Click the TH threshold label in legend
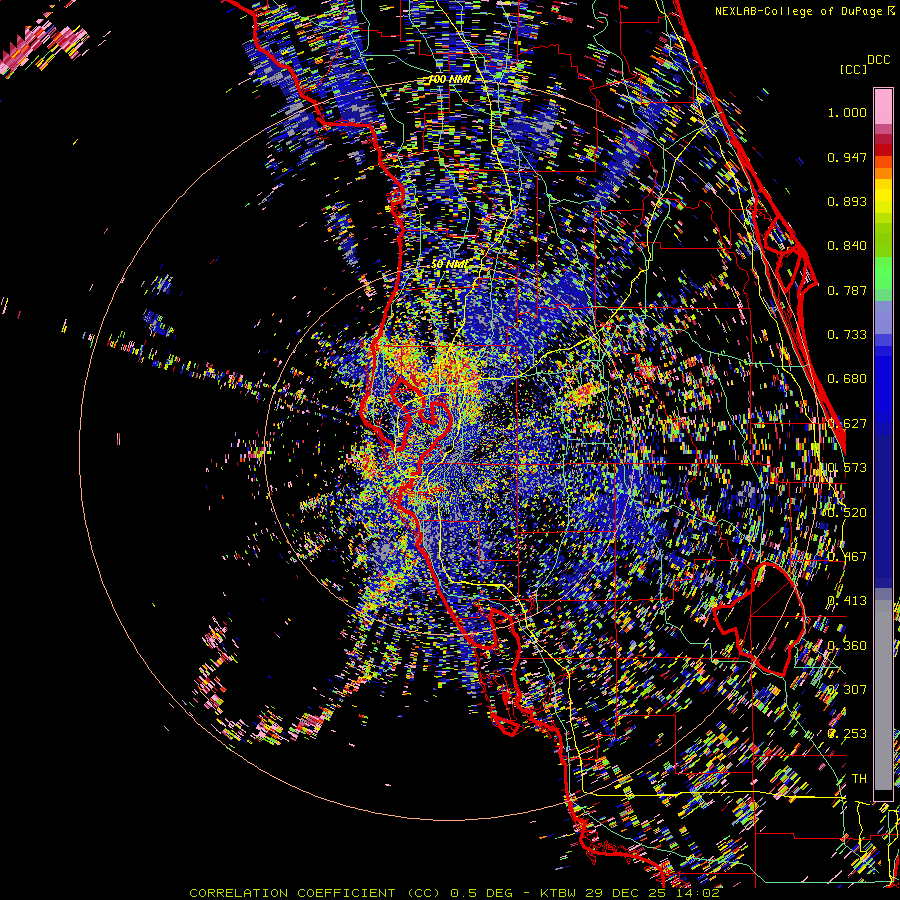The height and width of the screenshot is (900, 900). coord(859,778)
